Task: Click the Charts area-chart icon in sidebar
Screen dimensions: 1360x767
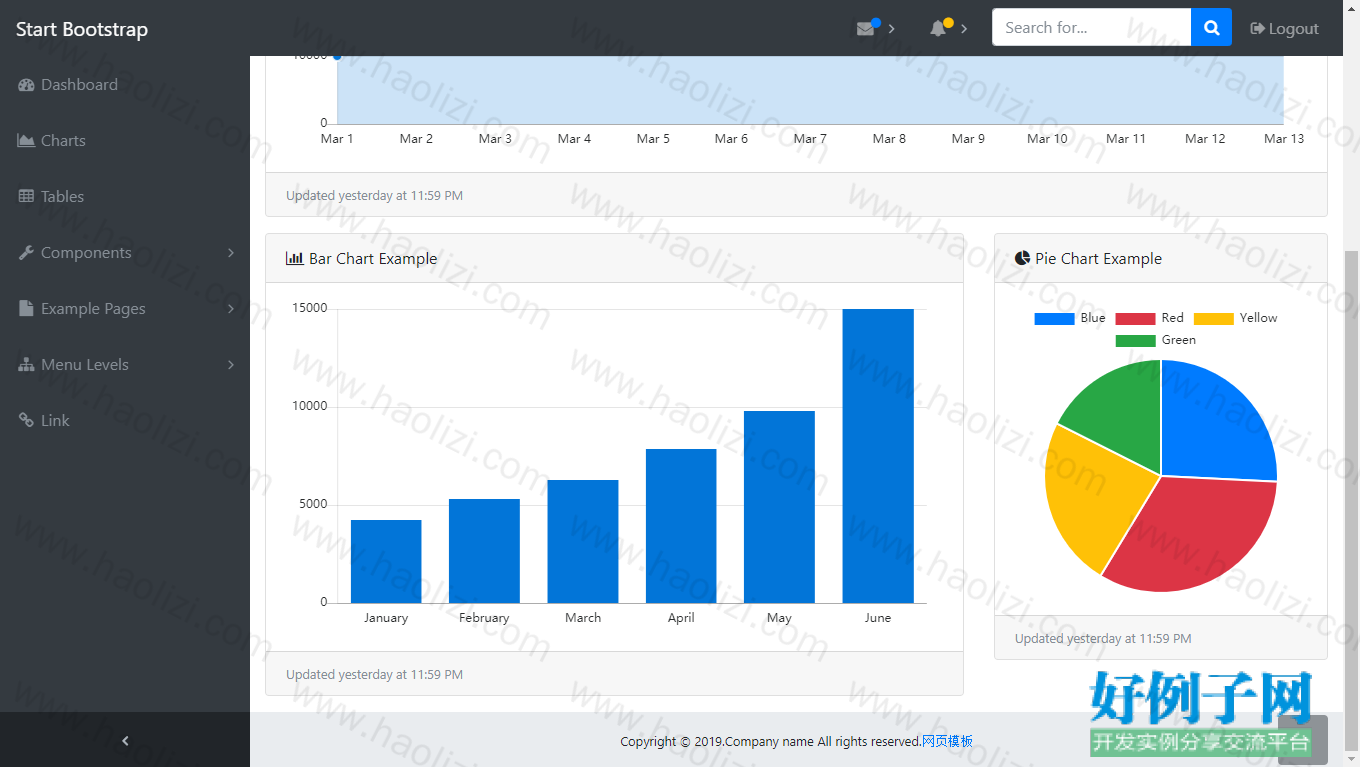Action: coord(27,141)
